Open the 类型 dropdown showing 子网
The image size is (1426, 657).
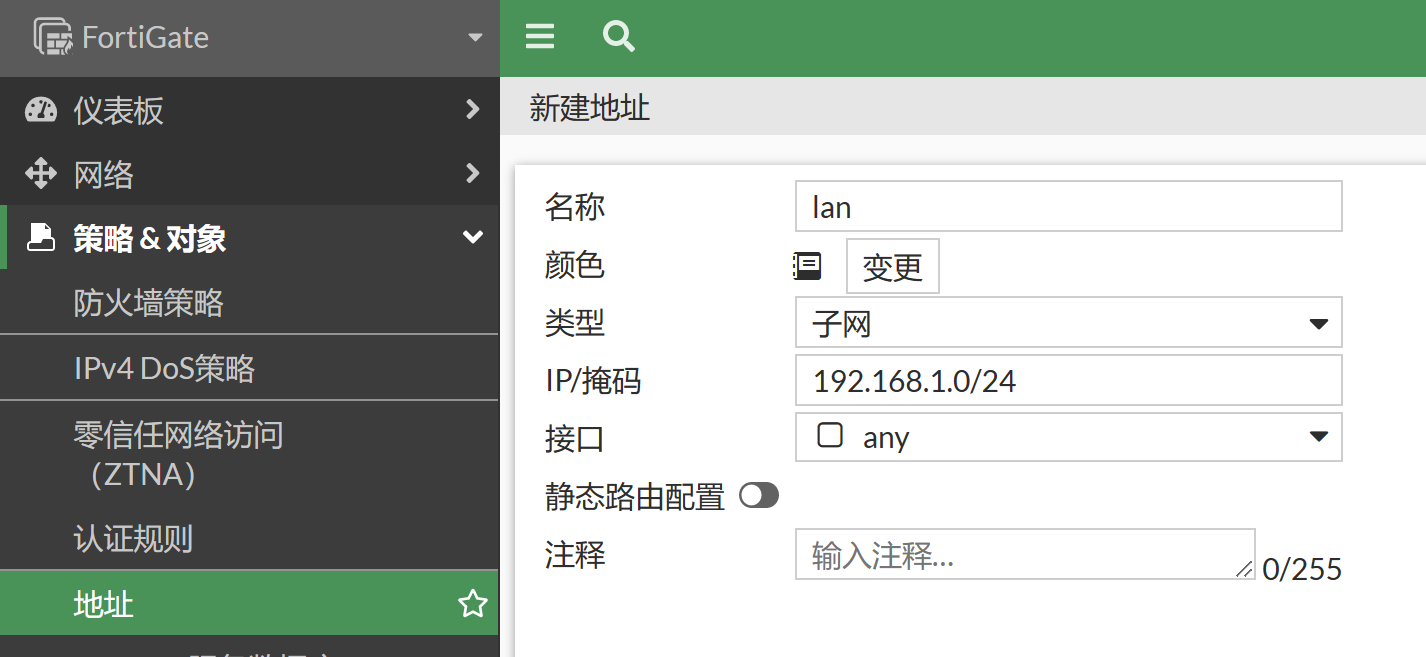pos(1067,323)
